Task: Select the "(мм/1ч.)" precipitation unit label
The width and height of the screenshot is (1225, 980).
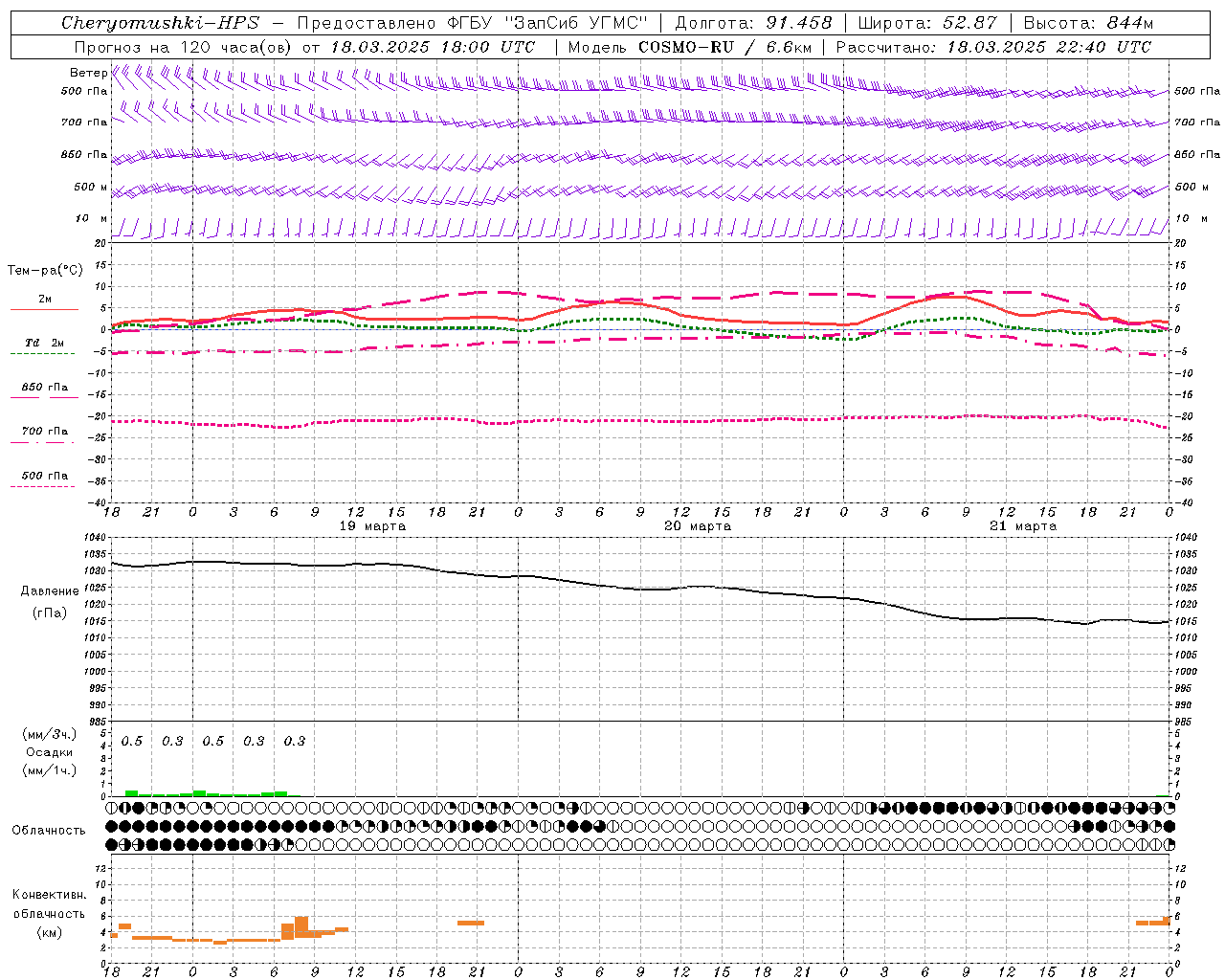Action: [x=50, y=771]
